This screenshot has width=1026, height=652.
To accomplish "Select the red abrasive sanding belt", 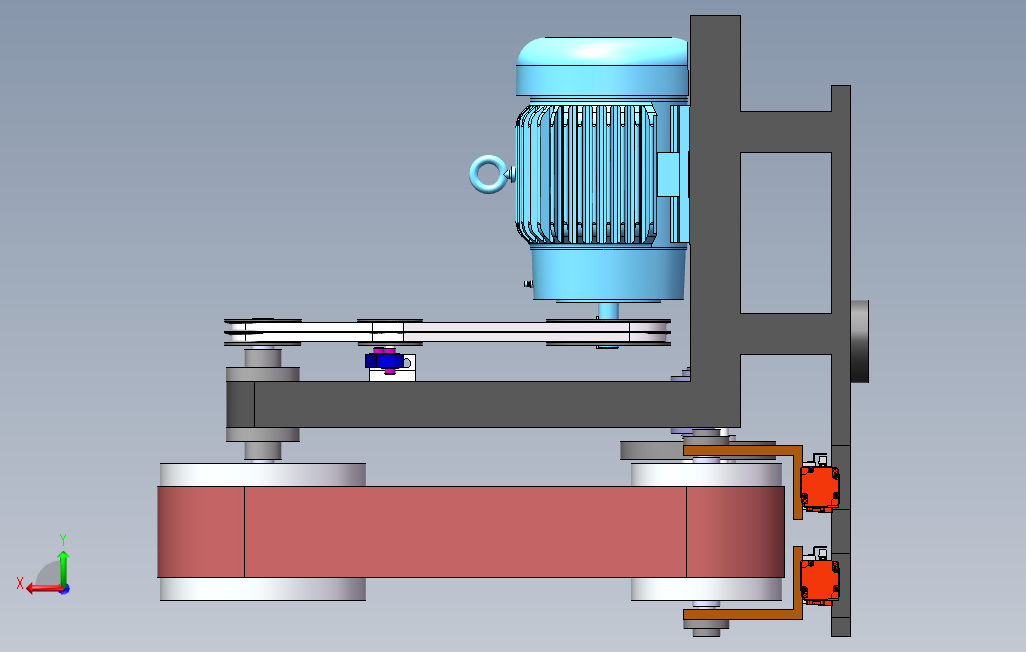I will [470, 532].
